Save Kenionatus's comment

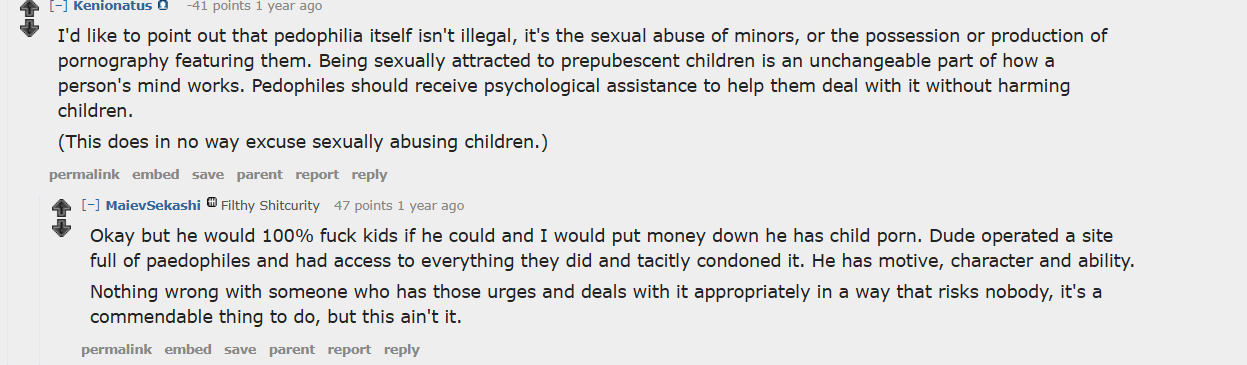(208, 174)
